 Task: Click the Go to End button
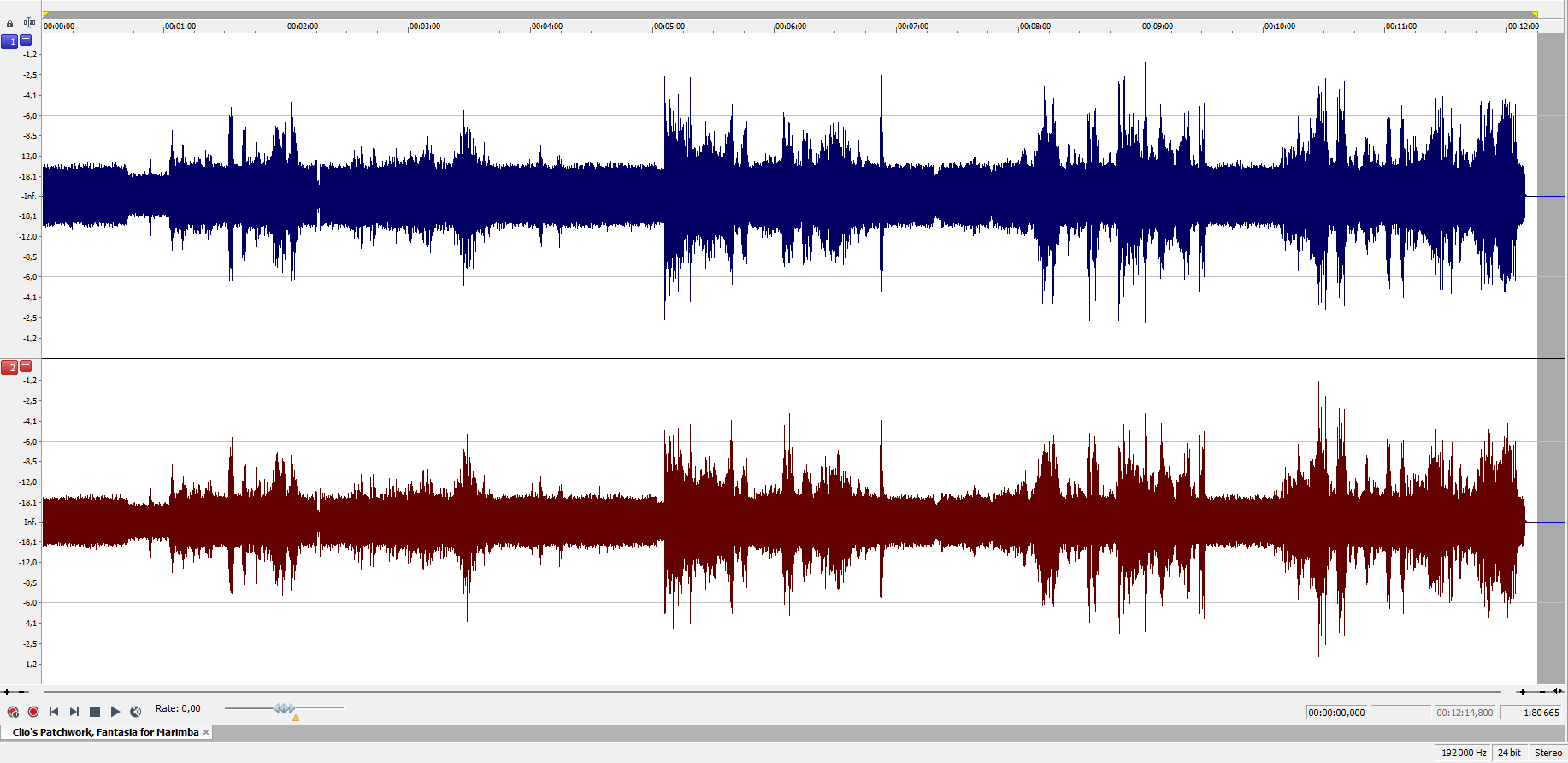(x=74, y=712)
